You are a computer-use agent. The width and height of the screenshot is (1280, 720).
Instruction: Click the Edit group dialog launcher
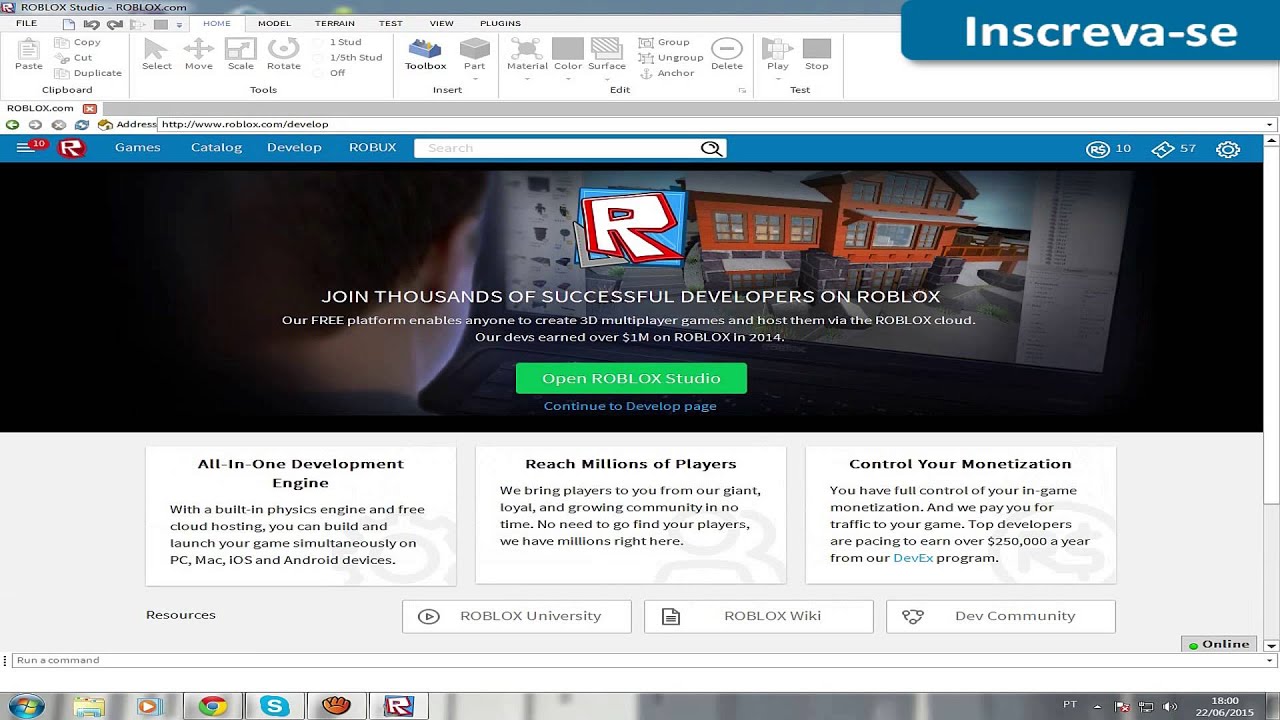point(742,90)
